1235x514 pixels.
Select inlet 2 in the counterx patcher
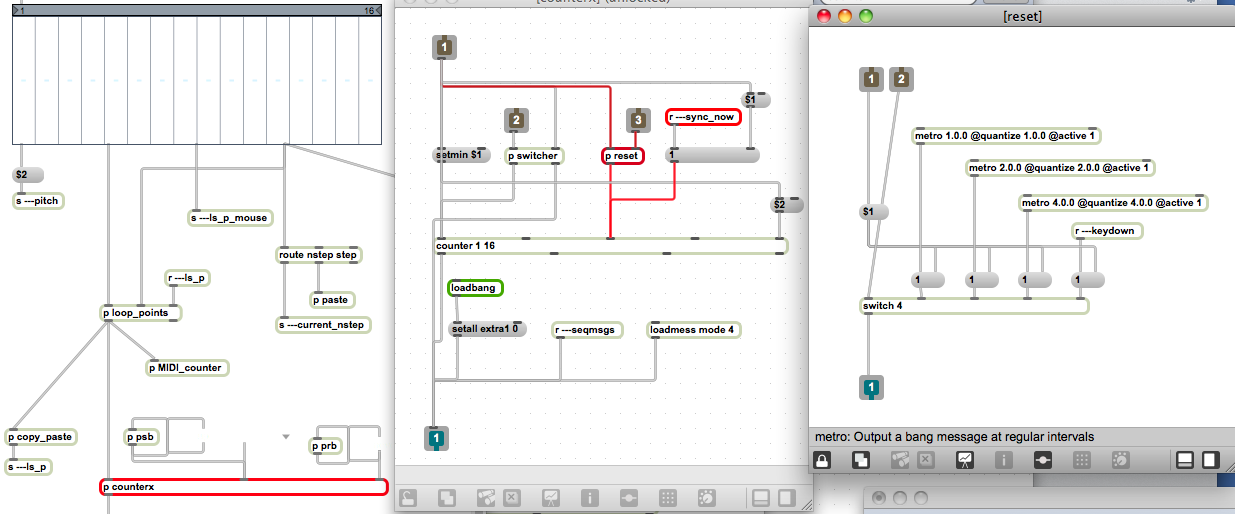click(516, 120)
